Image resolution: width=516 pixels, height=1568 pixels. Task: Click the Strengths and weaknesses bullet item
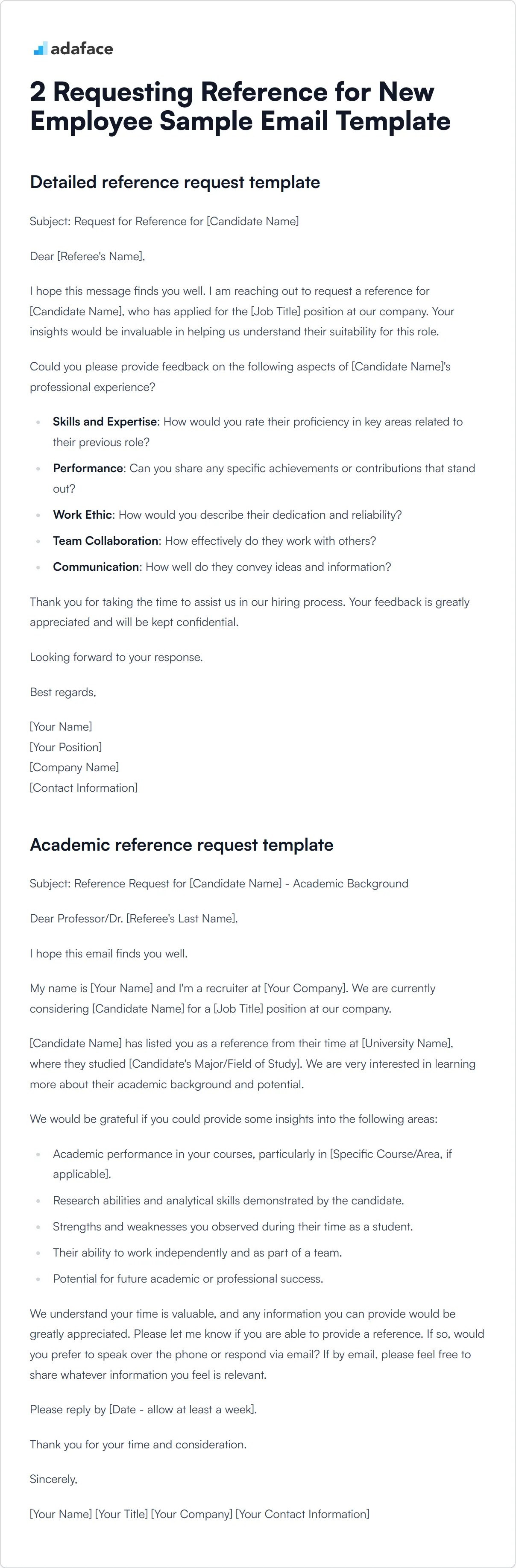point(232,1227)
